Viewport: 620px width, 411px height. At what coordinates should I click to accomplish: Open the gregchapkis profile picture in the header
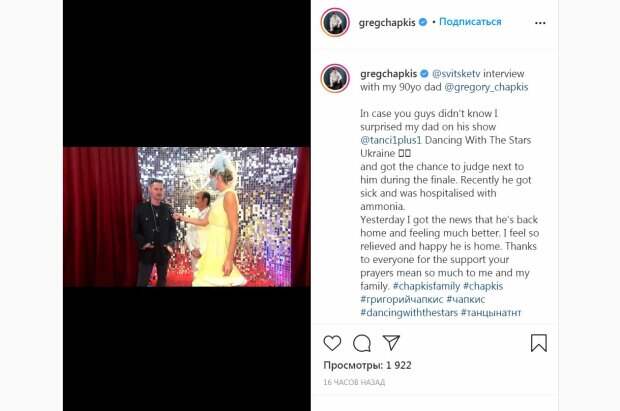[335, 22]
